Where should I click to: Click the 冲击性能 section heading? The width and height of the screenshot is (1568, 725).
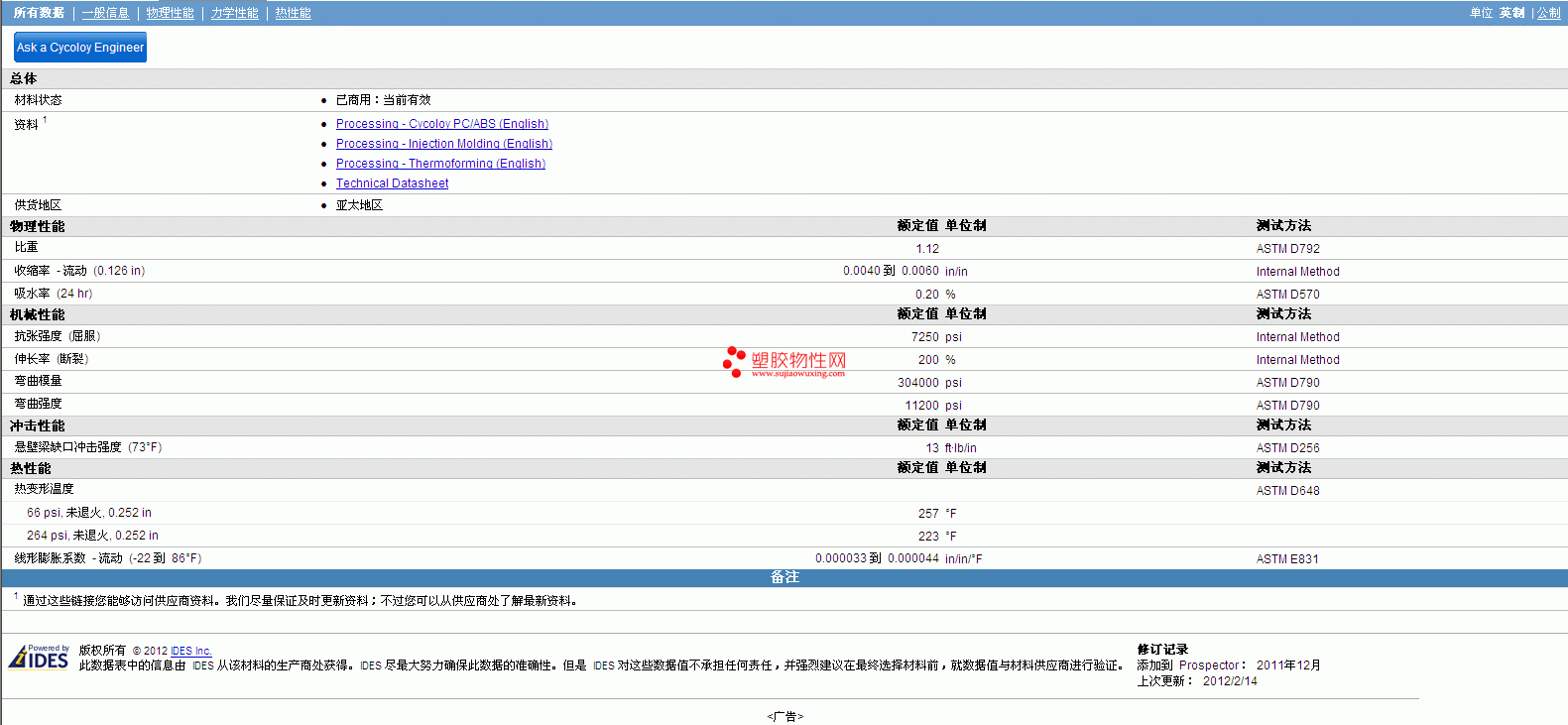[x=38, y=426]
